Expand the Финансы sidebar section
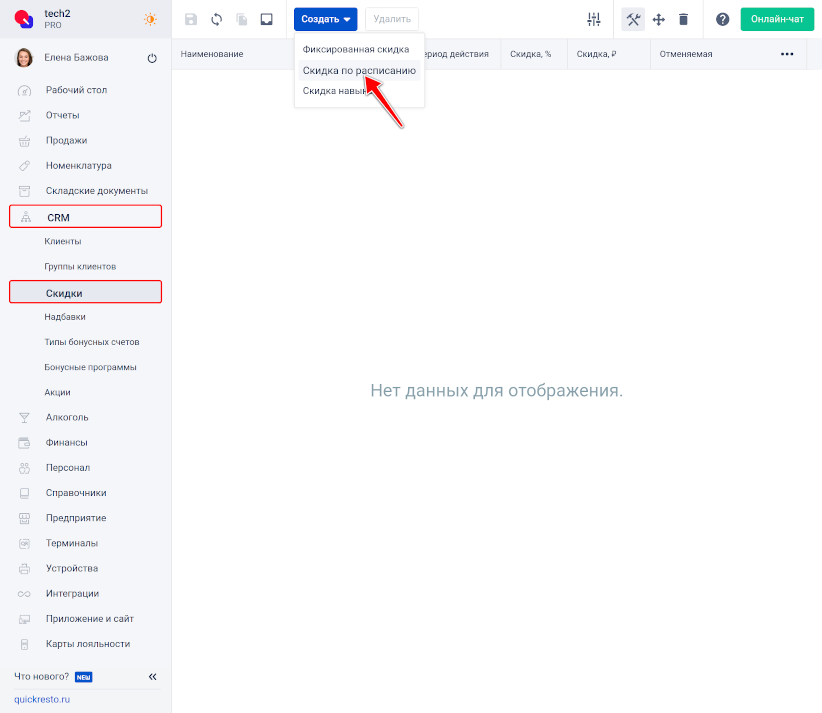Viewport: 822px width, 713px height. click(67, 442)
